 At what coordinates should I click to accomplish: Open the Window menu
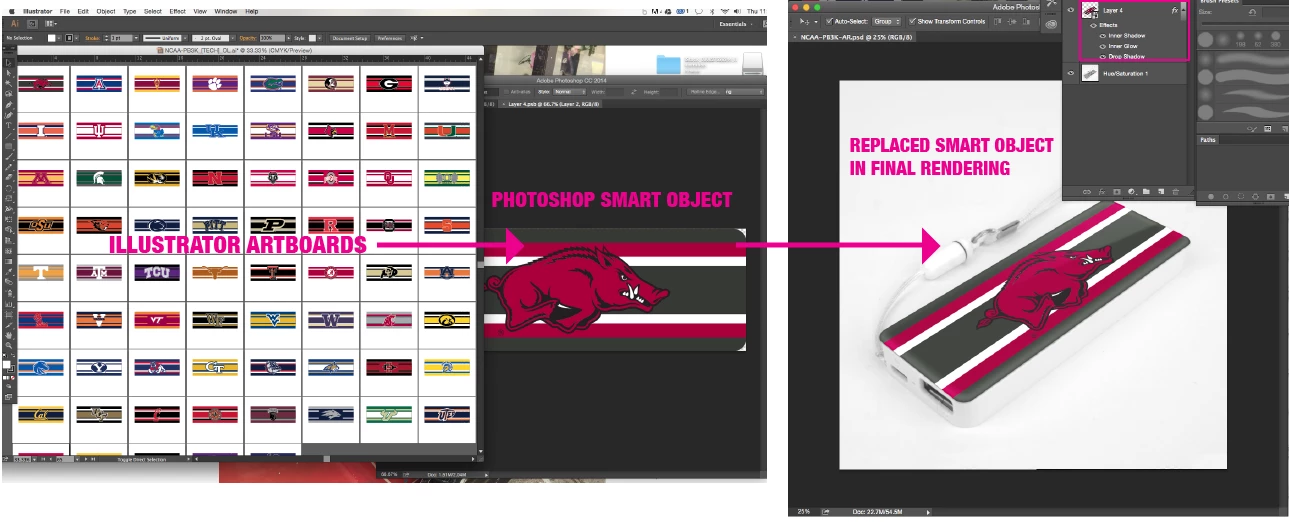(x=226, y=11)
